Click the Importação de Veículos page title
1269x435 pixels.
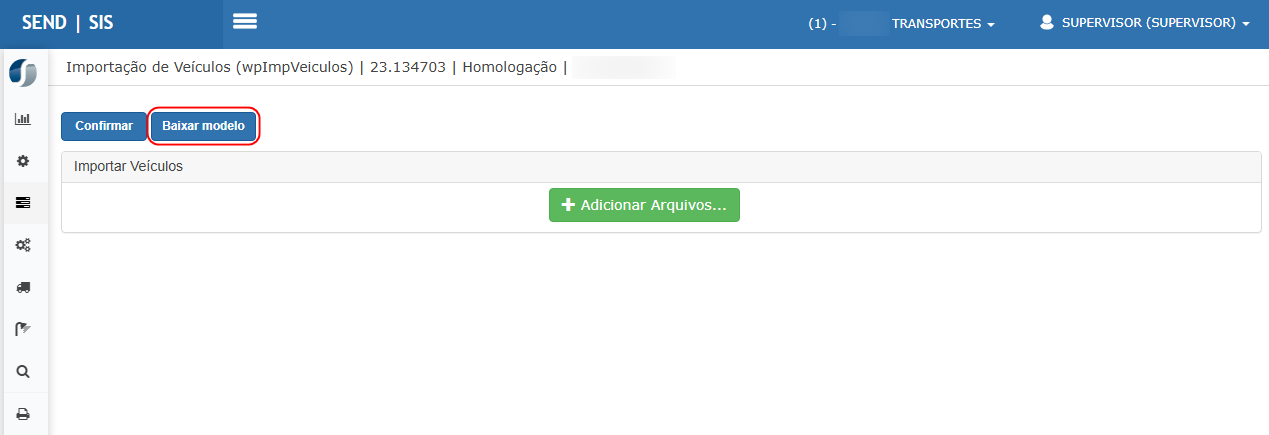(209, 68)
